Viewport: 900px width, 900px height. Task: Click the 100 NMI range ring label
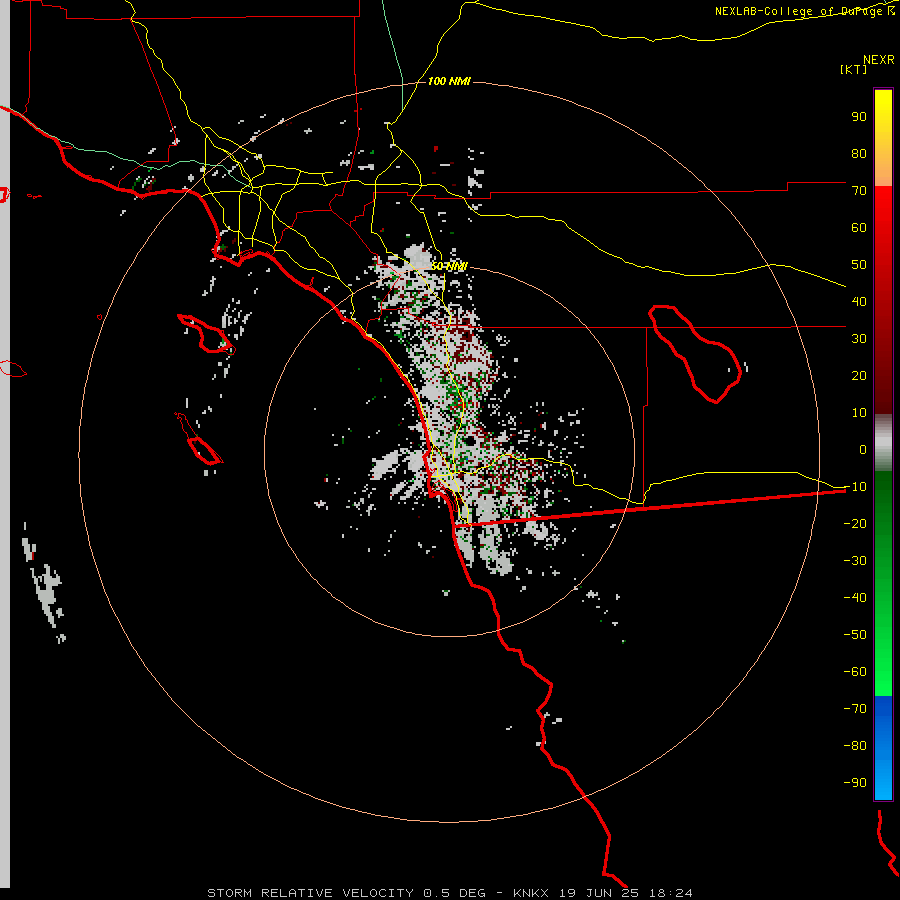pos(449,82)
